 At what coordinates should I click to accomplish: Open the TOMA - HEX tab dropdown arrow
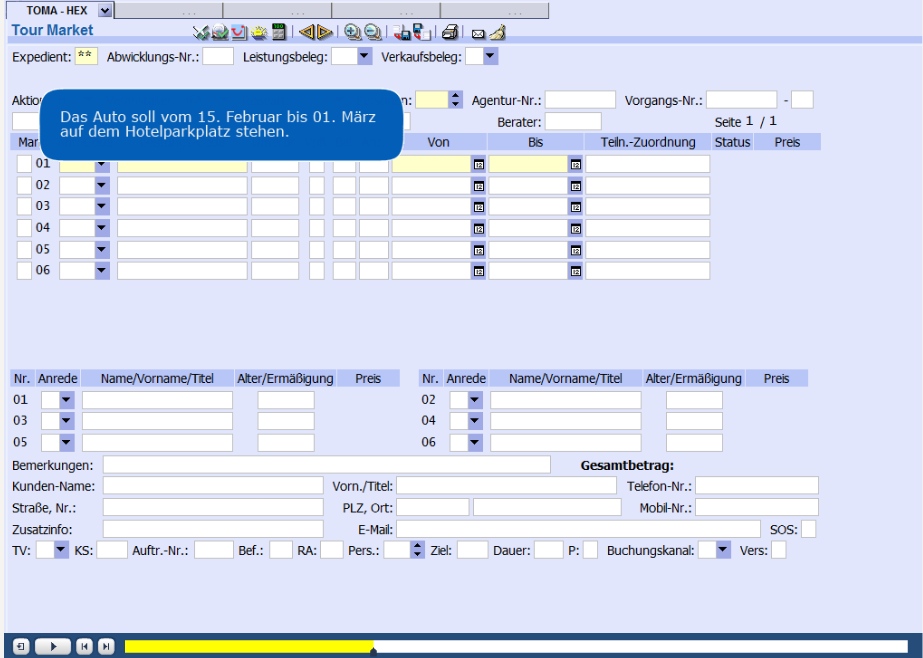105,11
